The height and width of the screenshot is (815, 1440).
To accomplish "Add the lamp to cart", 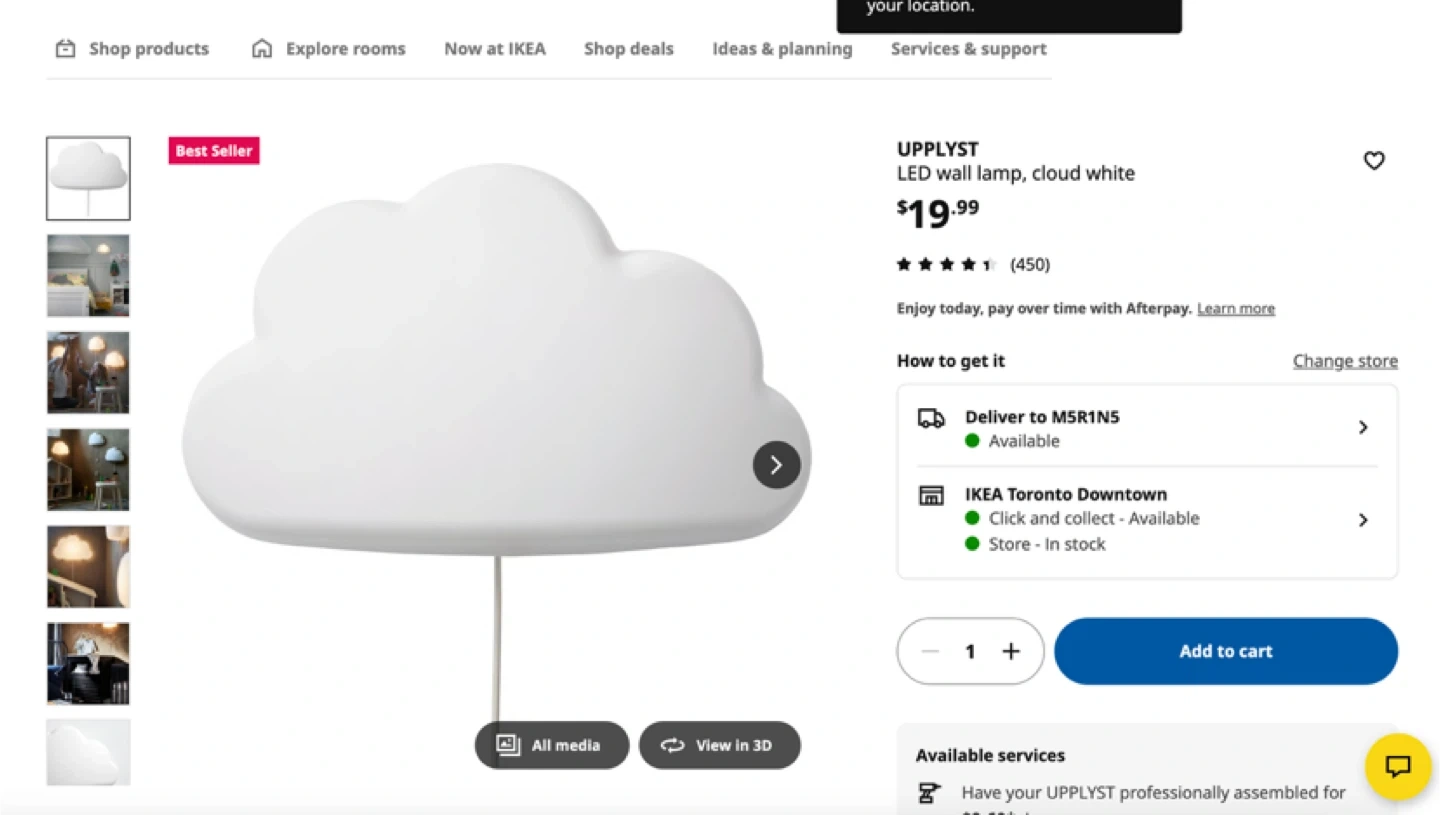I will coord(1226,651).
